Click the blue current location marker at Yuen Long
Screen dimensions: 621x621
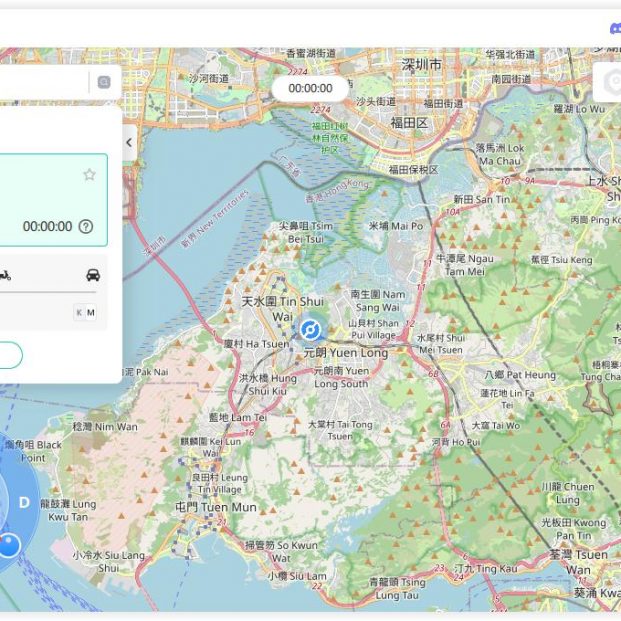310,331
